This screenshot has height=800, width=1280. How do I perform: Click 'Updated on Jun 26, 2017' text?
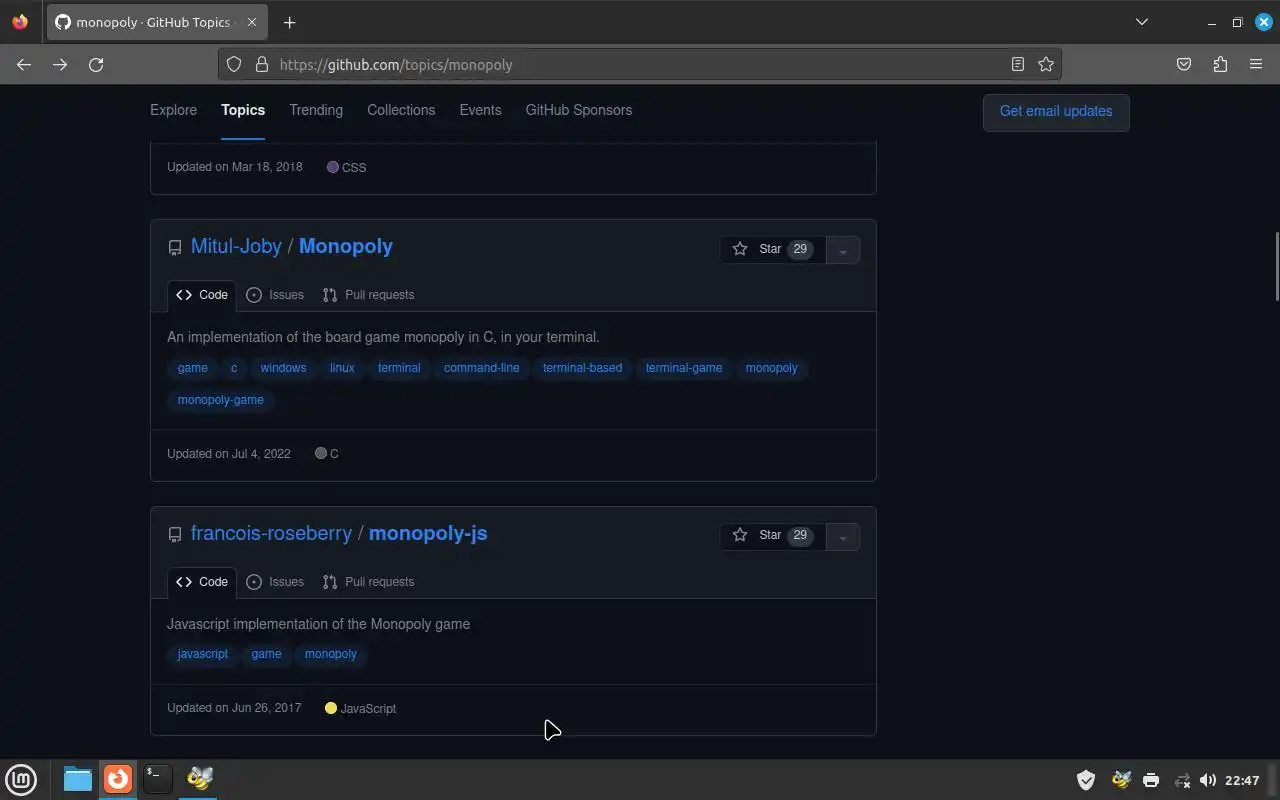[x=234, y=708]
